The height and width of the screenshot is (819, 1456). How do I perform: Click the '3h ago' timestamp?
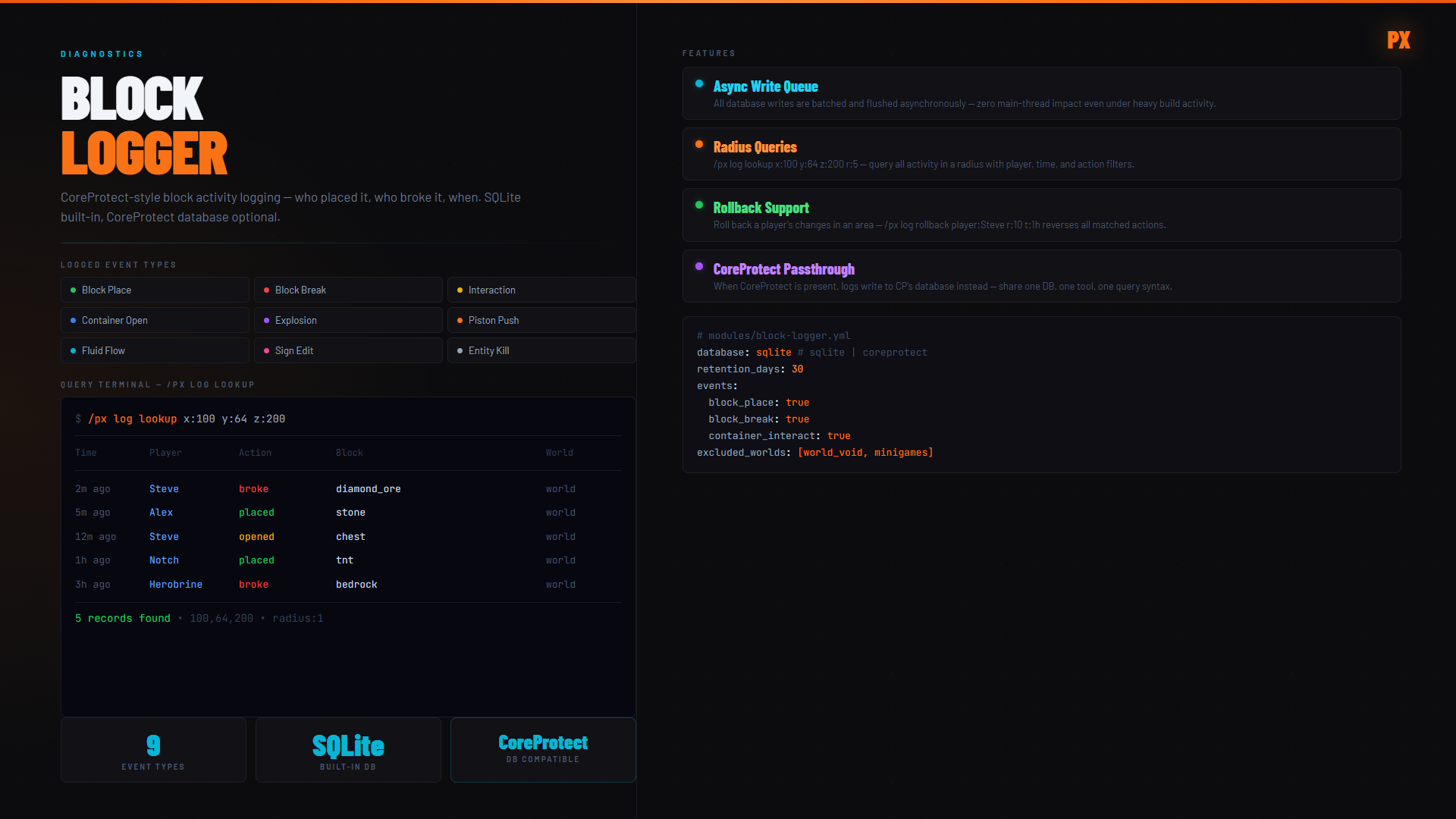point(93,585)
